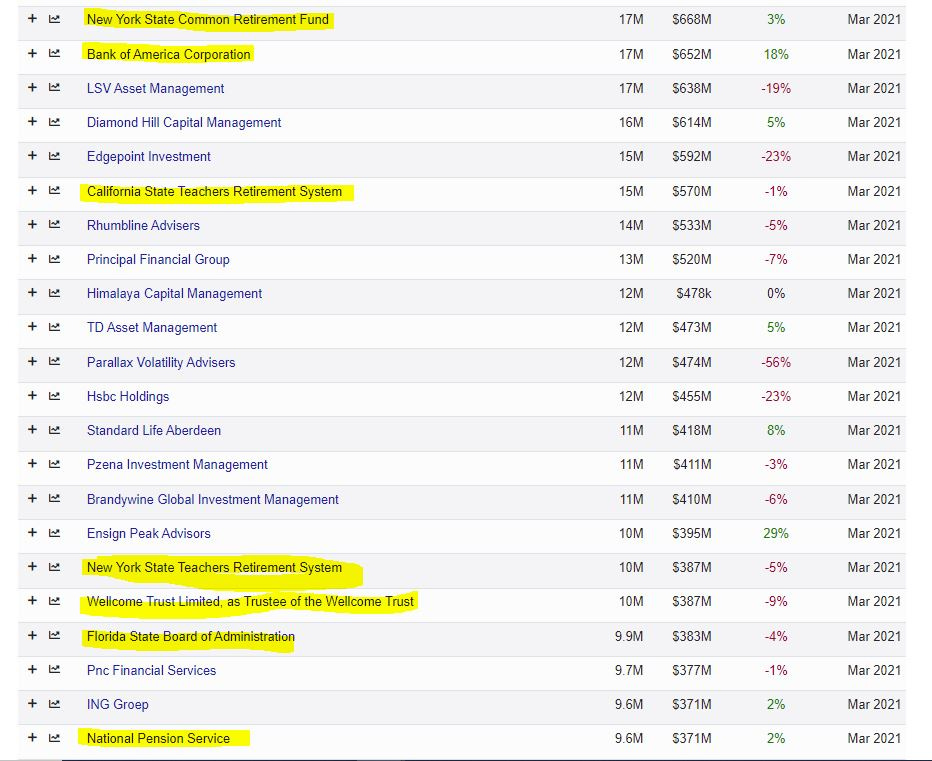Expand the Bank of America Corporation row
The height and width of the screenshot is (761, 932).
coord(32,54)
